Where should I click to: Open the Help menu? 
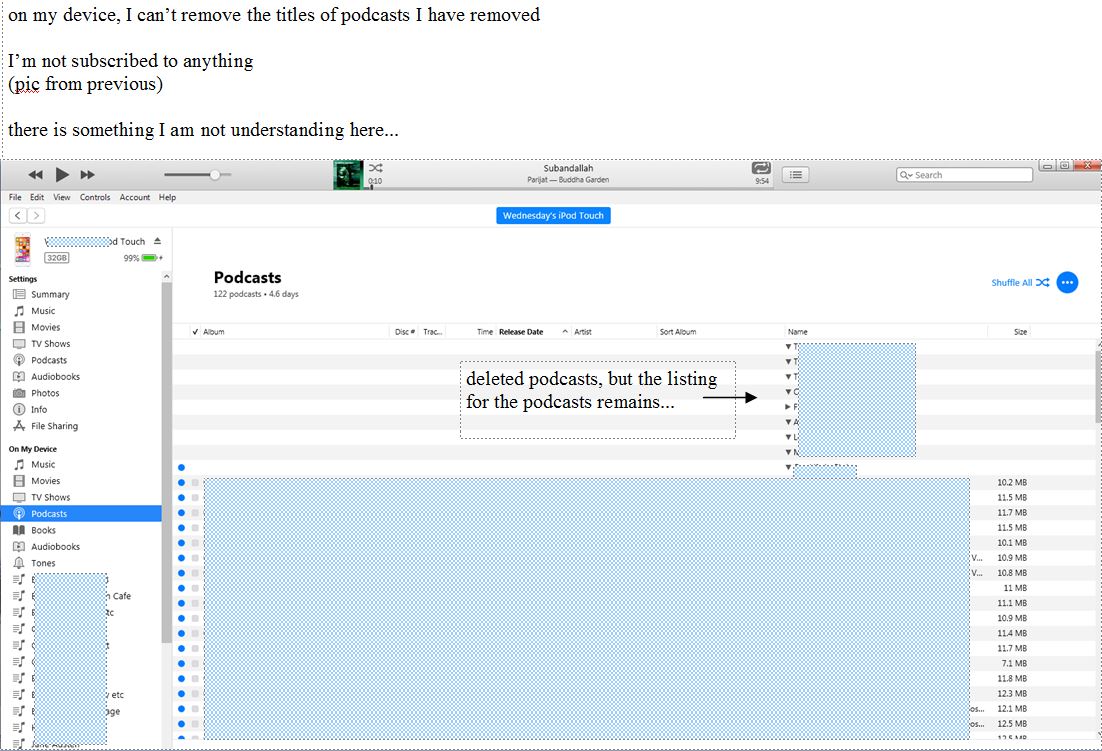167,197
